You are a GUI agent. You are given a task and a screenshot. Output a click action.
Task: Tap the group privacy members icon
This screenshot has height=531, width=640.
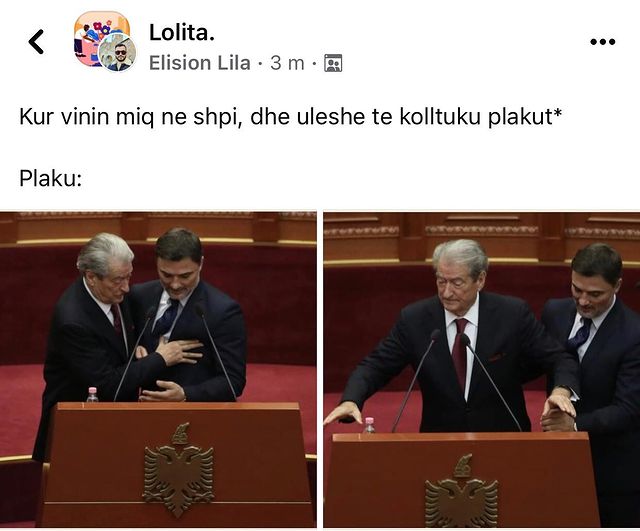click(333, 63)
